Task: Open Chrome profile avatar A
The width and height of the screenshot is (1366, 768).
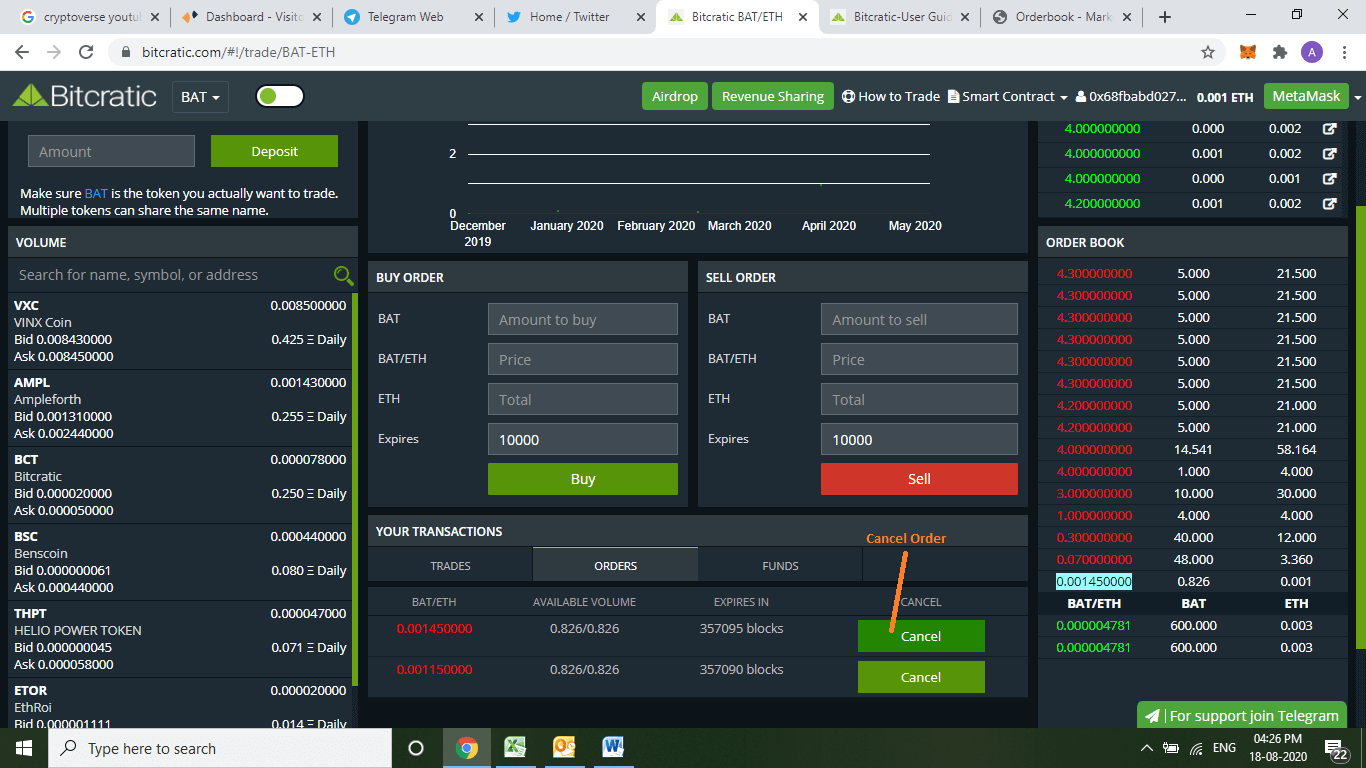Action: tap(1312, 52)
